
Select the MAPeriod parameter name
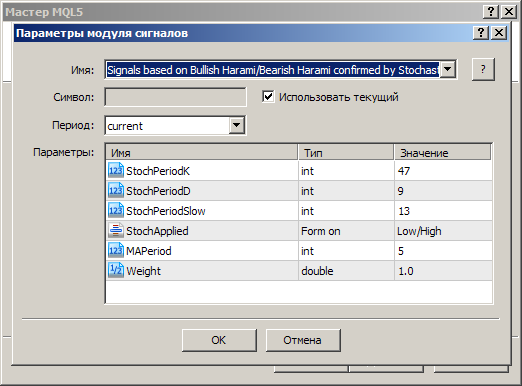click(149, 251)
